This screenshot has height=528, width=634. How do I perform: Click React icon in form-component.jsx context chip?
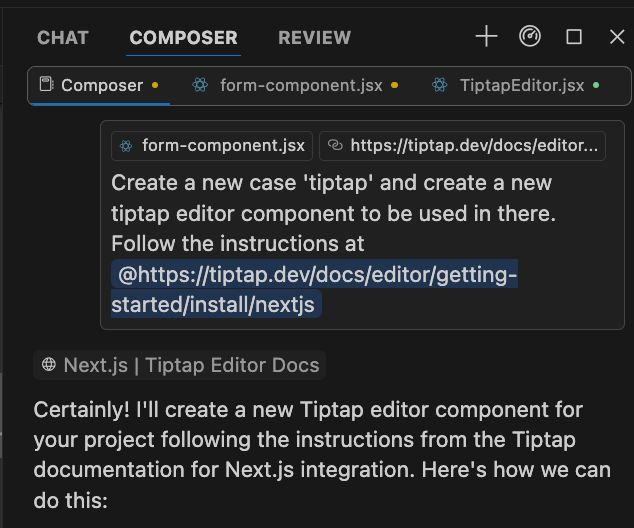pos(126,146)
